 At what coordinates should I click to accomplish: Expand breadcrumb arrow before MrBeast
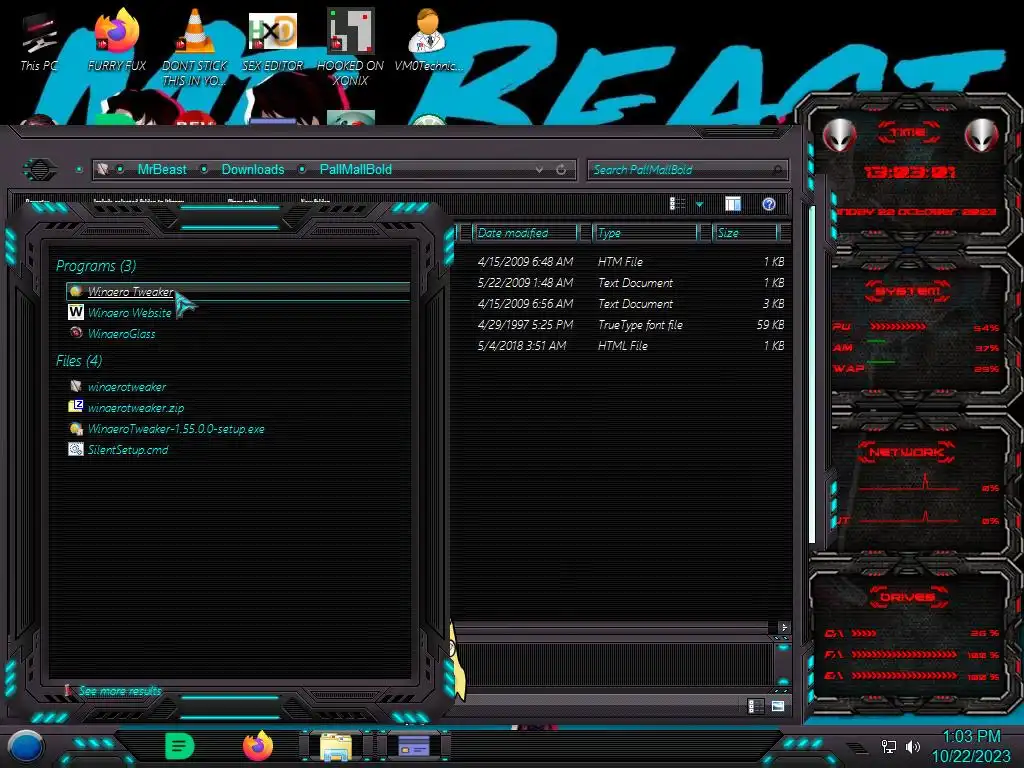tap(121, 170)
